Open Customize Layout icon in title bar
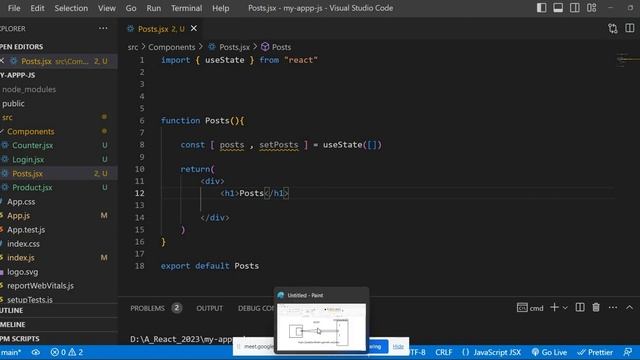 point(591,8)
